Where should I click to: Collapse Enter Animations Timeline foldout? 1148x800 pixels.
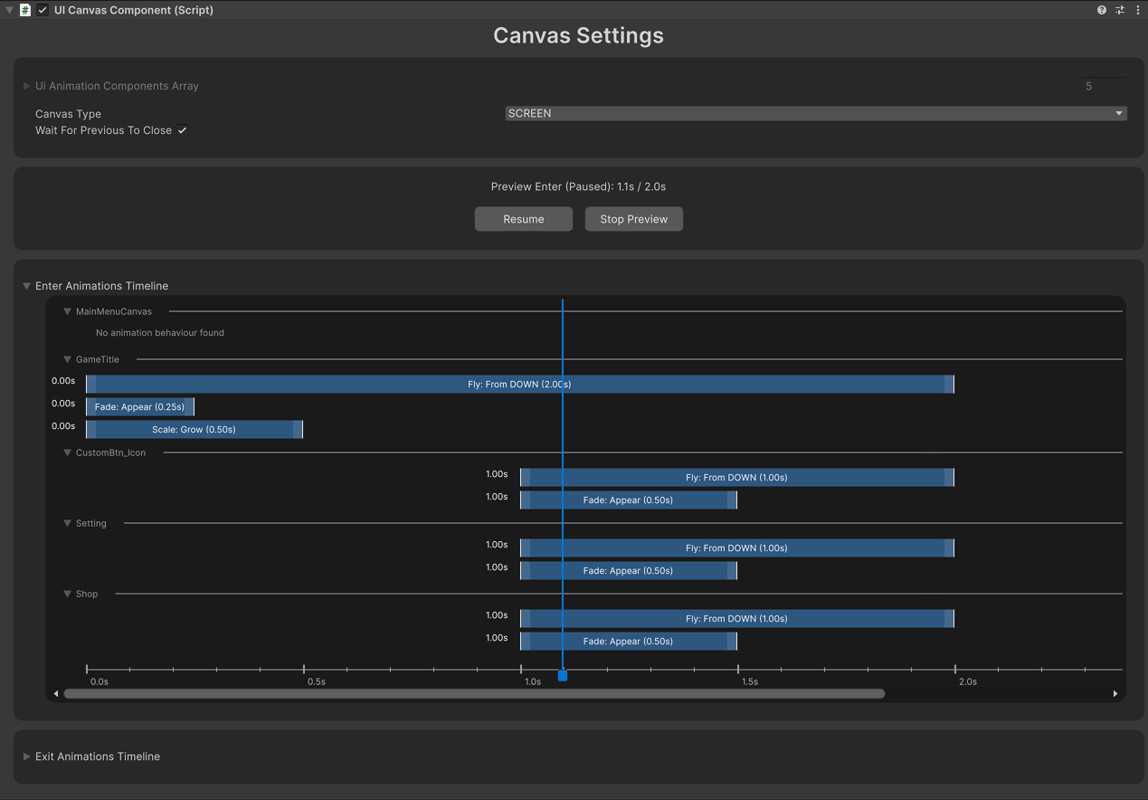click(27, 286)
